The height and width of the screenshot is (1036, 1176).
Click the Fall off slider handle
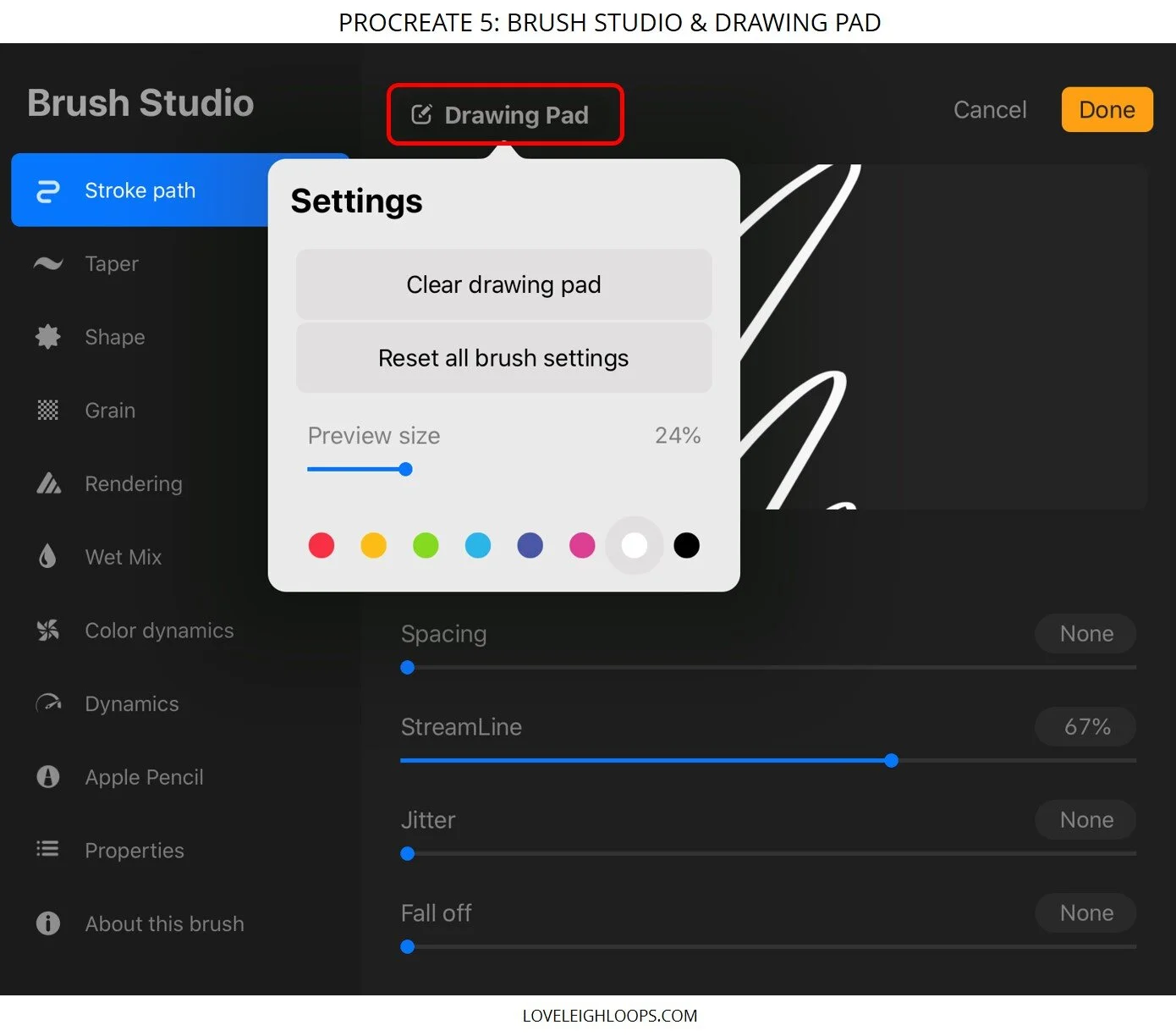pyautogui.click(x=408, y=946)
